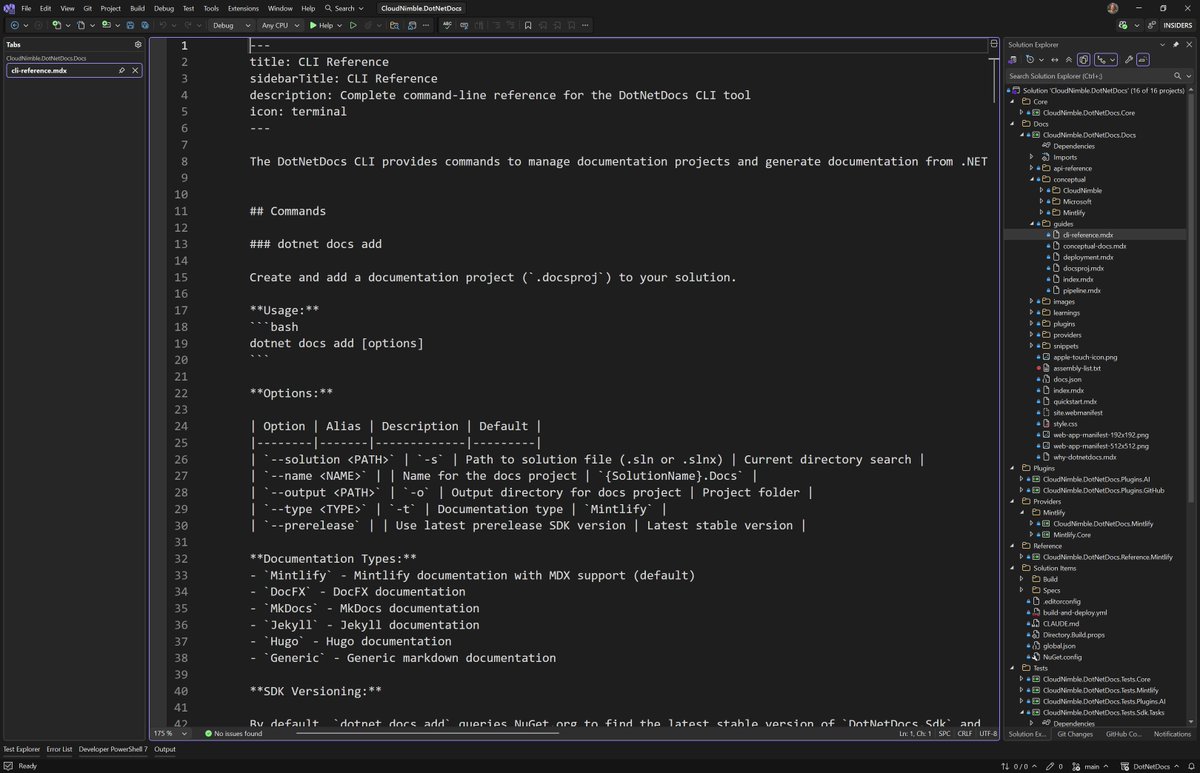The image size is (1200, 773).
Task: Start debugging with the green play button
Action: (x=312, y=25)
